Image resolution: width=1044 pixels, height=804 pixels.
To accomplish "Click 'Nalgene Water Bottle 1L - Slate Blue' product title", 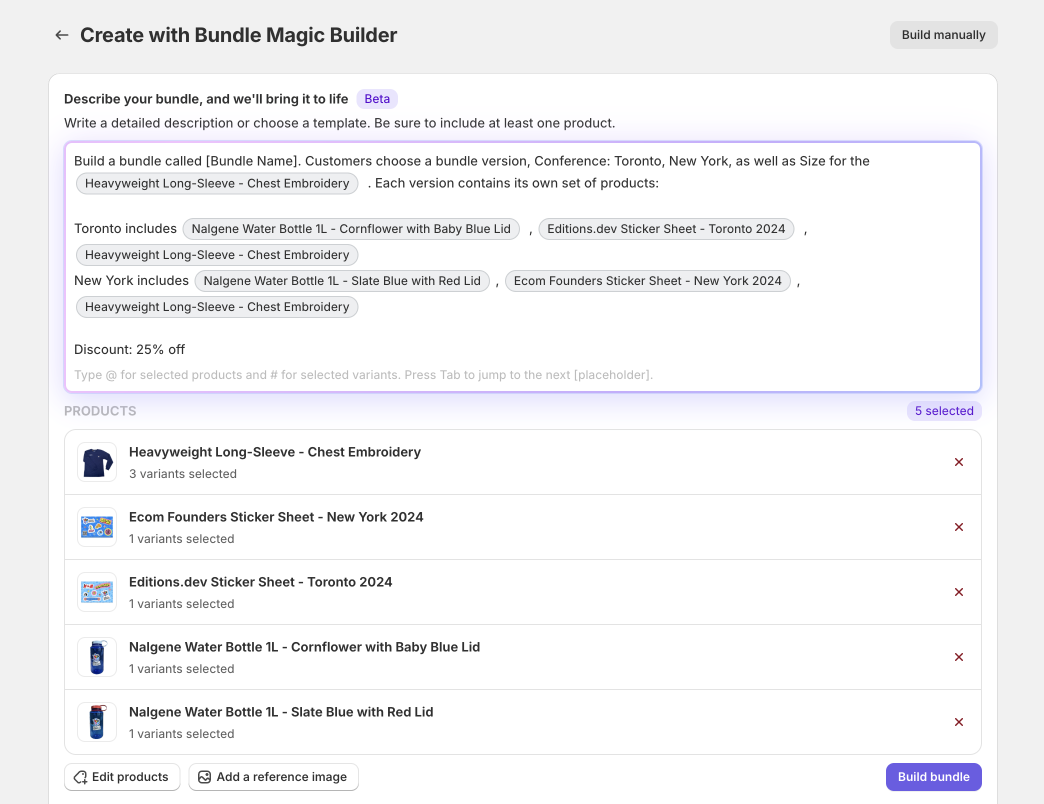I will [x=281, y=712].
